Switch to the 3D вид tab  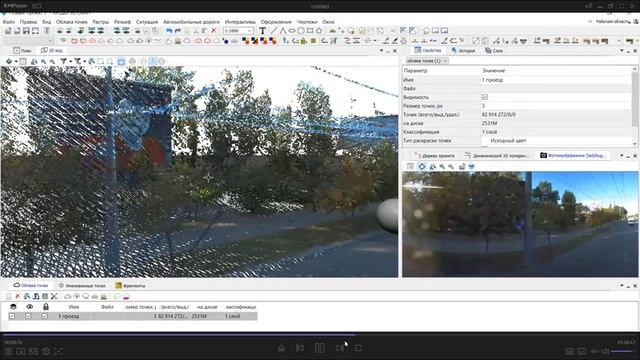click(x=52, y=50)
